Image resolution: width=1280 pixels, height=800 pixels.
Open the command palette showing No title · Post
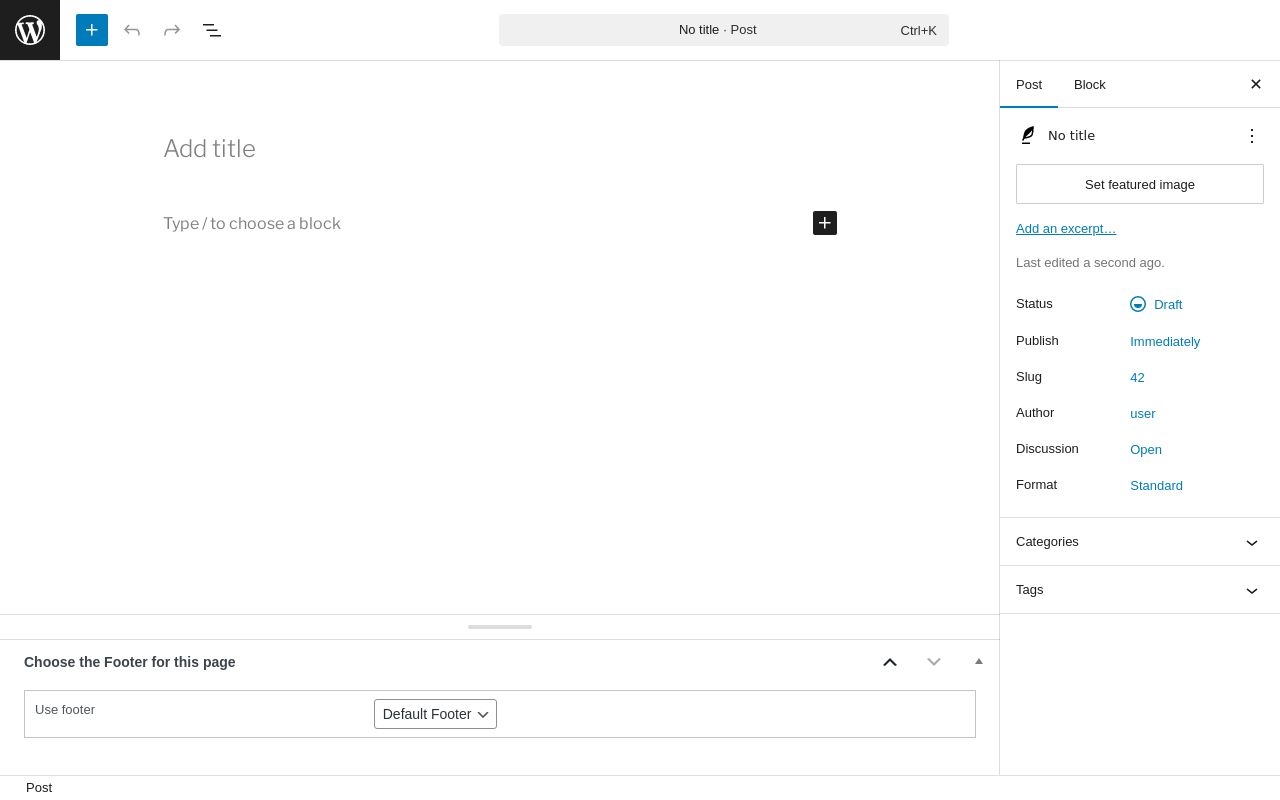tap(724, 30)
